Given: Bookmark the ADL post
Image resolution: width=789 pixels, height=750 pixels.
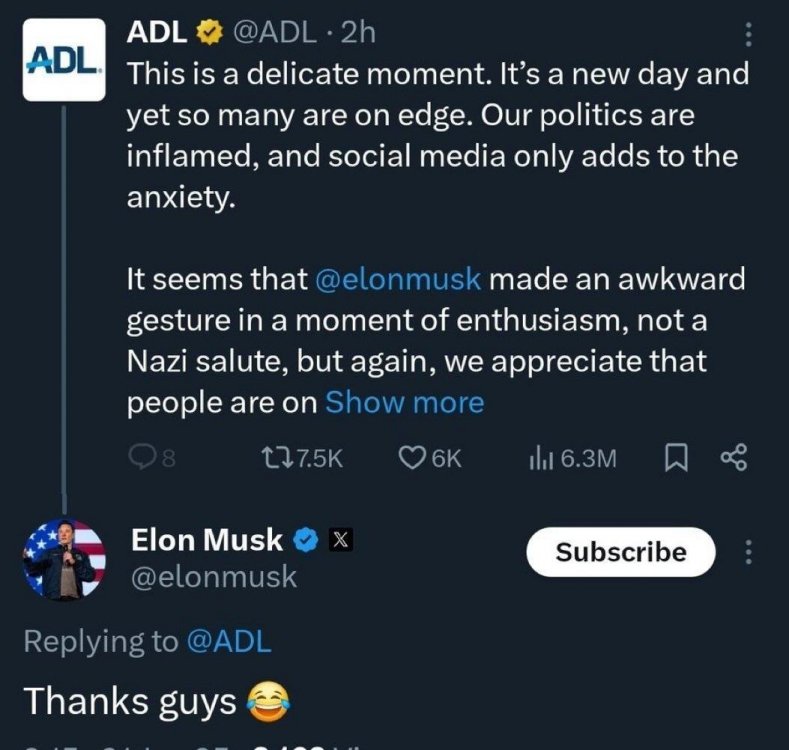Looking at the screenshot, I should tap(676, 458).
